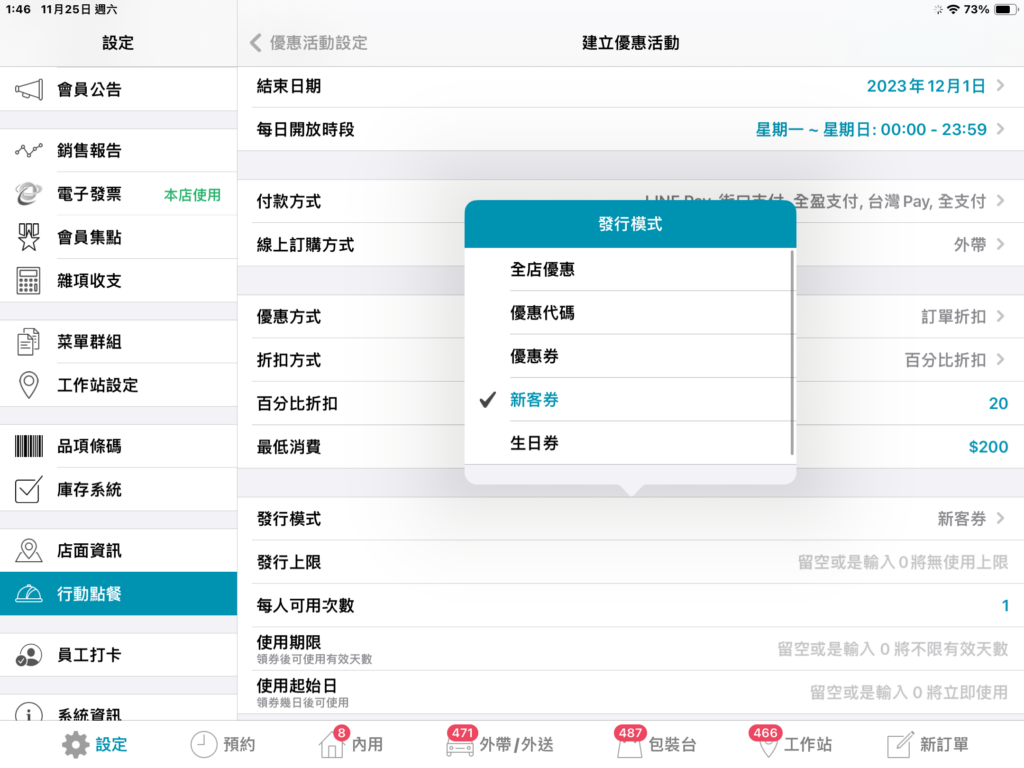Open 庫存系統 in the sidebar
The height and width of the screenshot is (768, 1024).
[x=118, y=490]
